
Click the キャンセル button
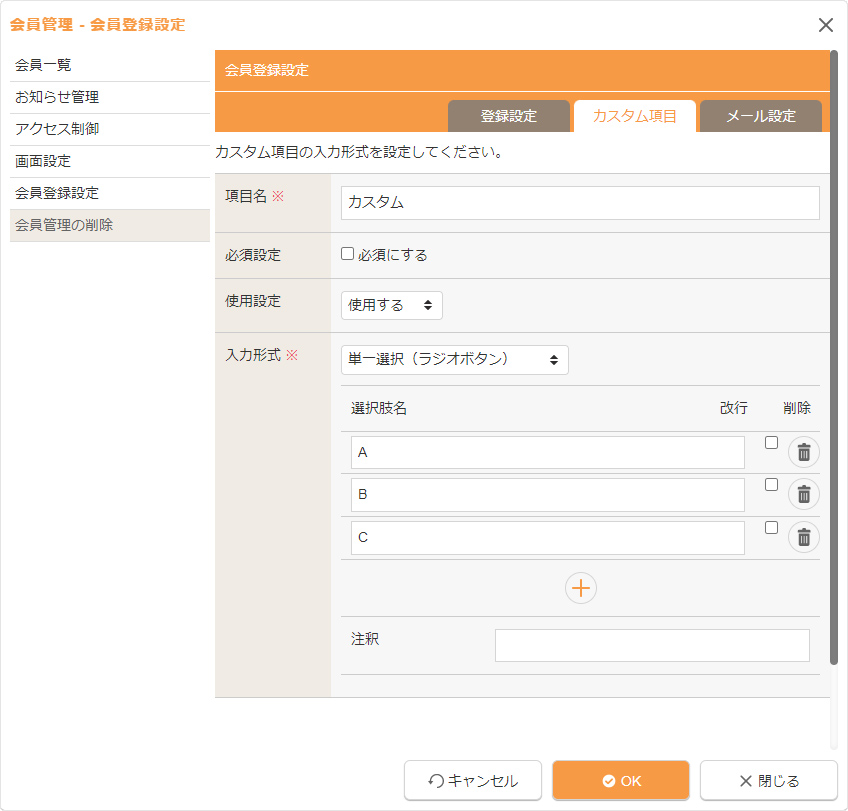[x=473, y=781]
